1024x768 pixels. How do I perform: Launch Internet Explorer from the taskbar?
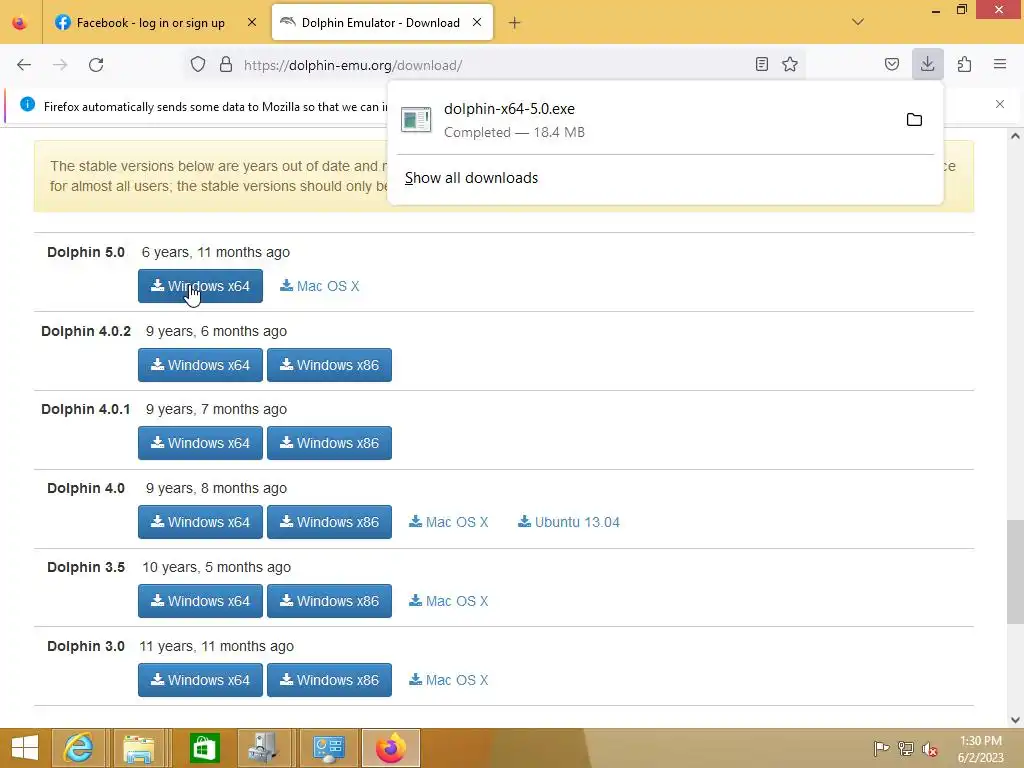[x=78, y=748]
